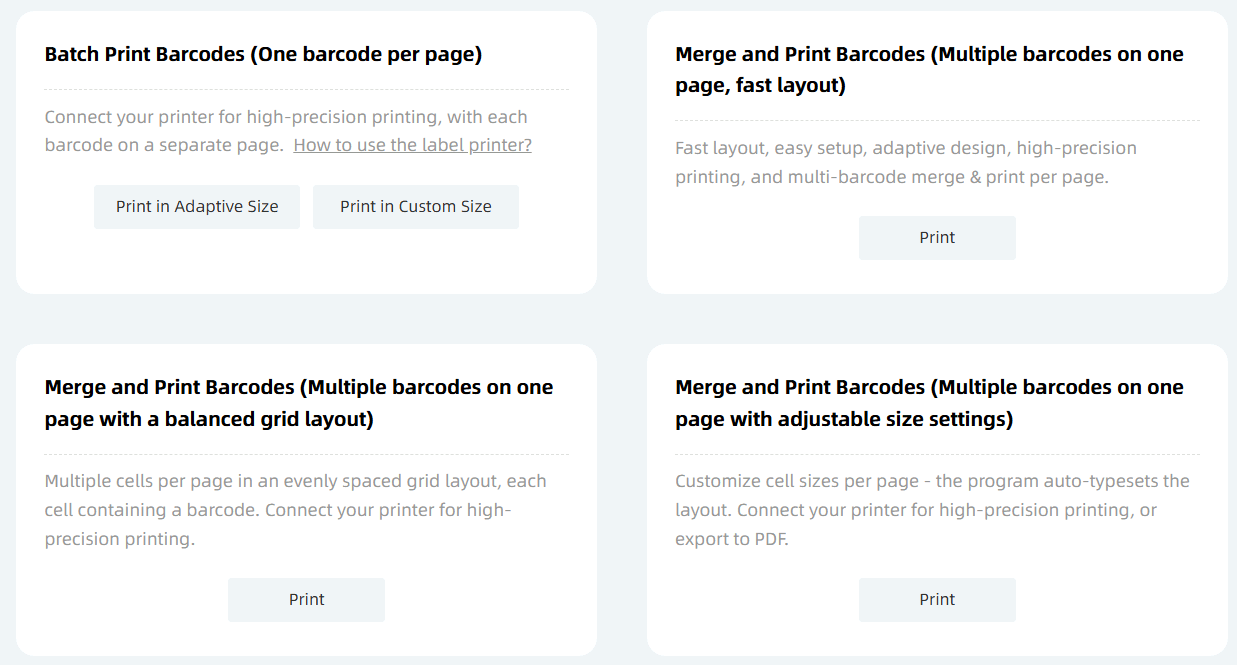Click the dashed divider in the balanced grid card
Screen dimensions: 1237x665
(x=306, y=455)
